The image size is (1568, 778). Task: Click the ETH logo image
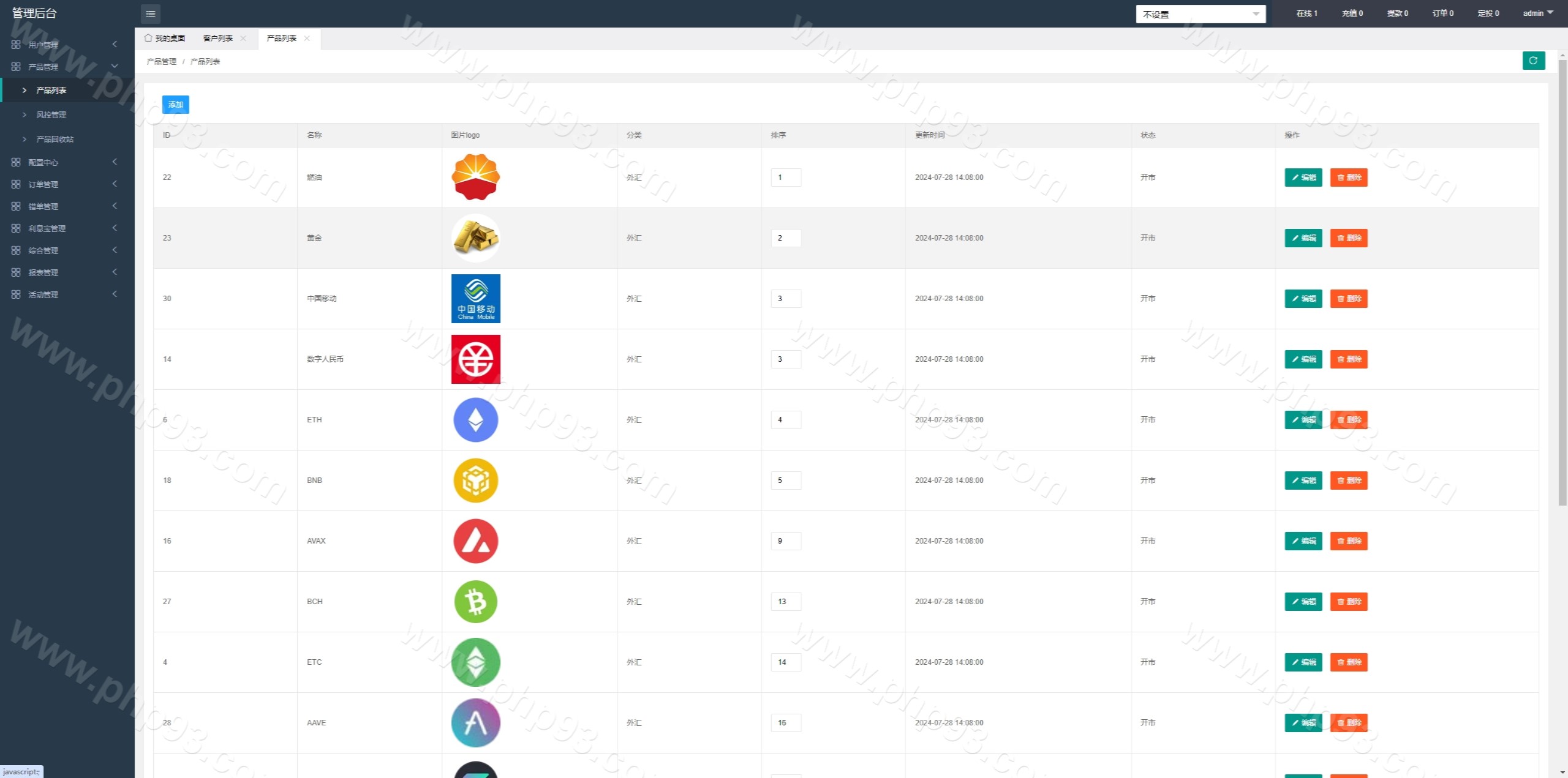[x=475, y=420]
